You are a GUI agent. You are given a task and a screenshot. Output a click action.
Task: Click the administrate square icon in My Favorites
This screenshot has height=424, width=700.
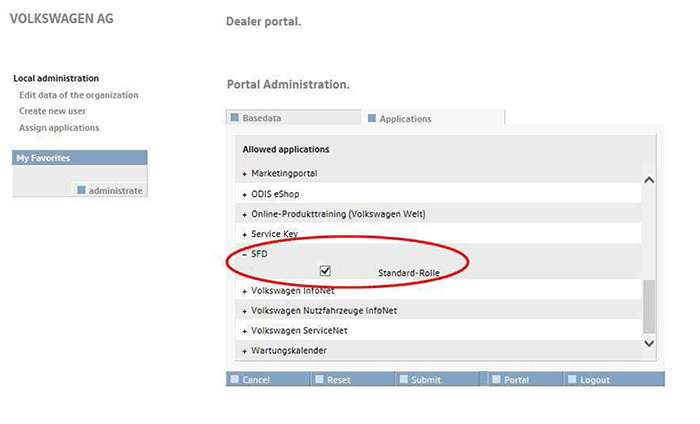pyautogui.click(x=82, y=190)
